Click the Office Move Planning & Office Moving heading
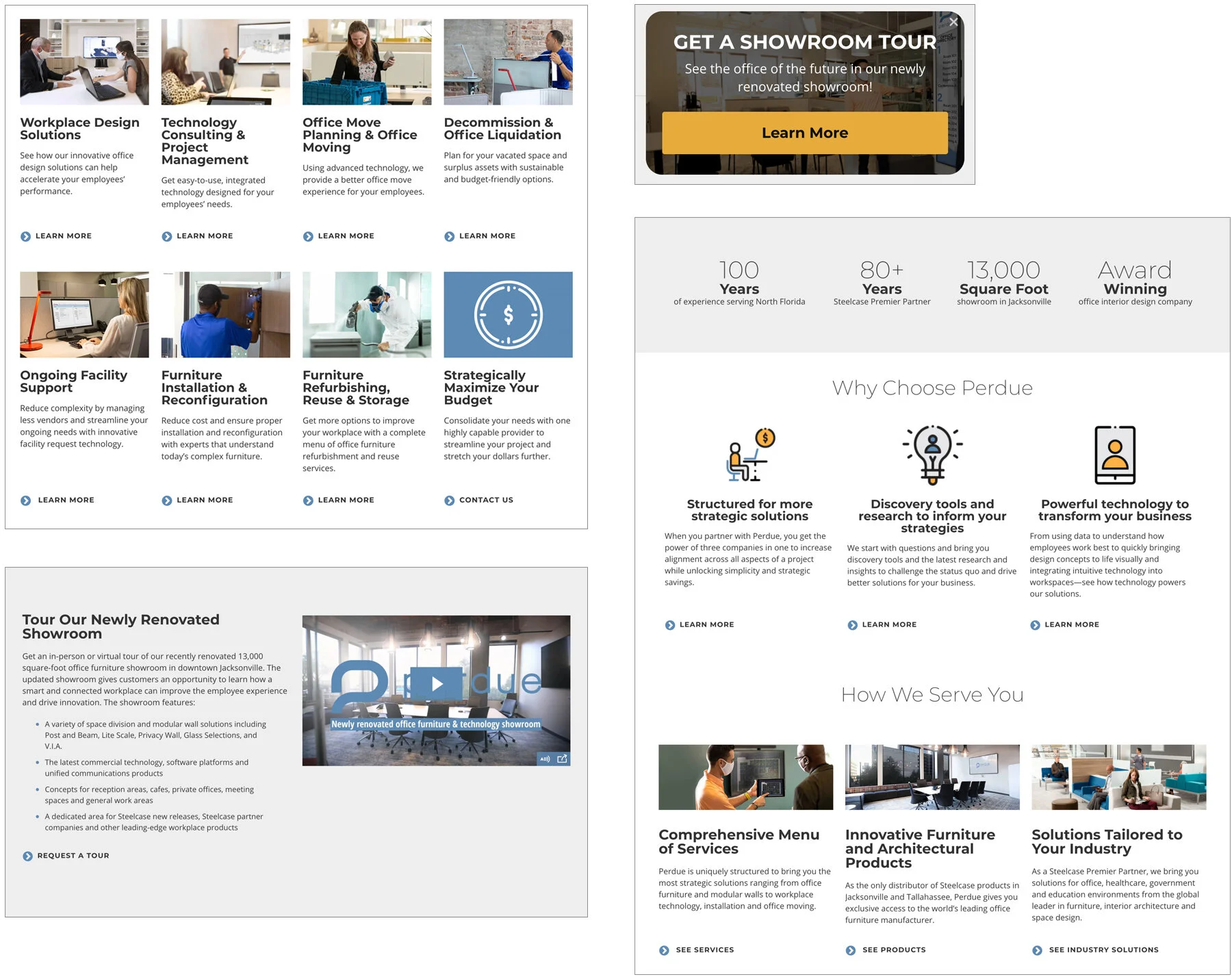 [x=359, y=135]
